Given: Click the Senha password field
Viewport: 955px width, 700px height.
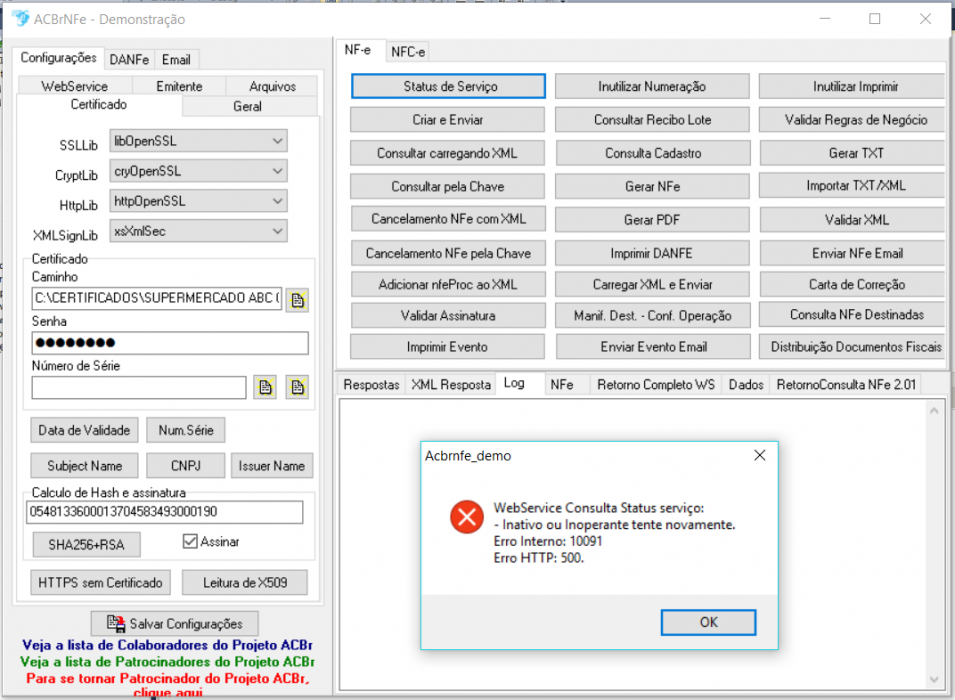Looking at the screenshot, I should pyautogui.click(x=170, y=343).
